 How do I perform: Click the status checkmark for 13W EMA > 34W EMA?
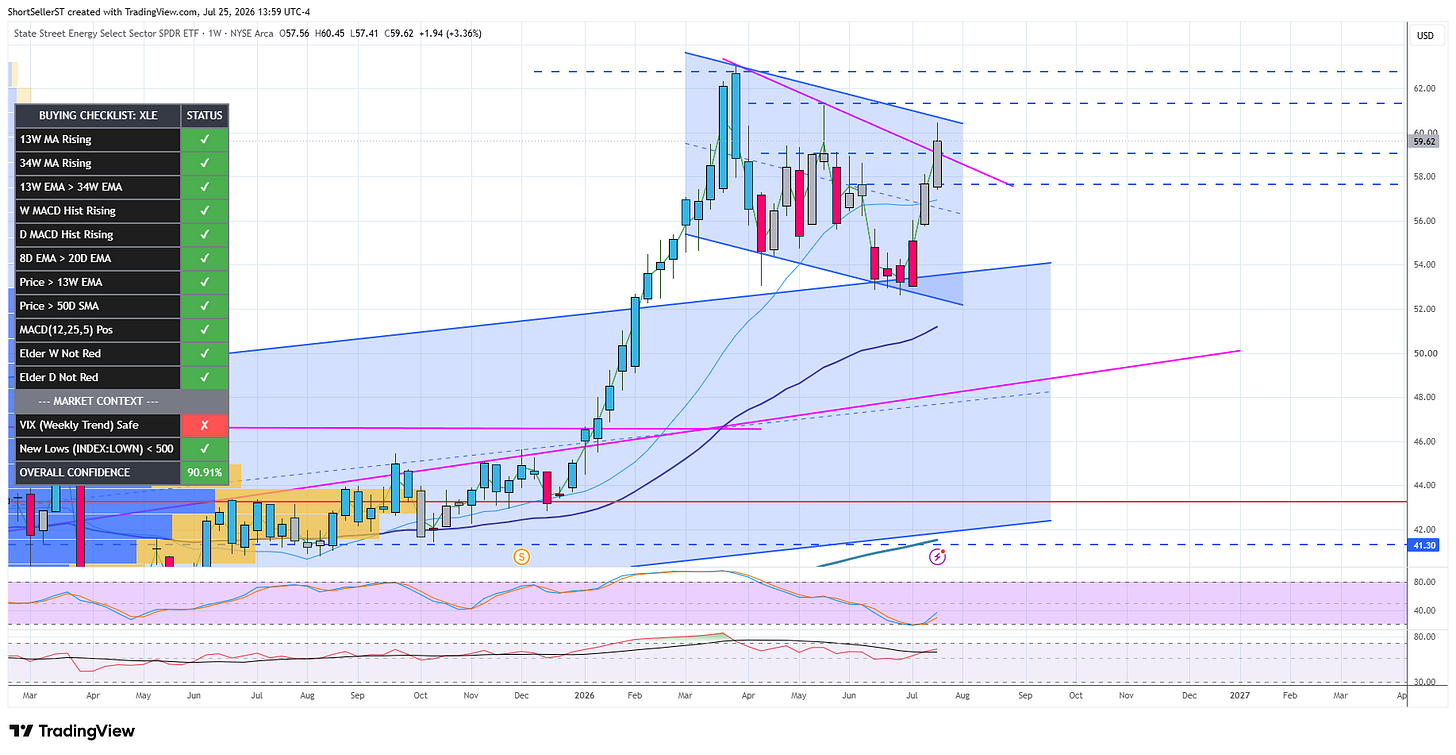[204, 187]
